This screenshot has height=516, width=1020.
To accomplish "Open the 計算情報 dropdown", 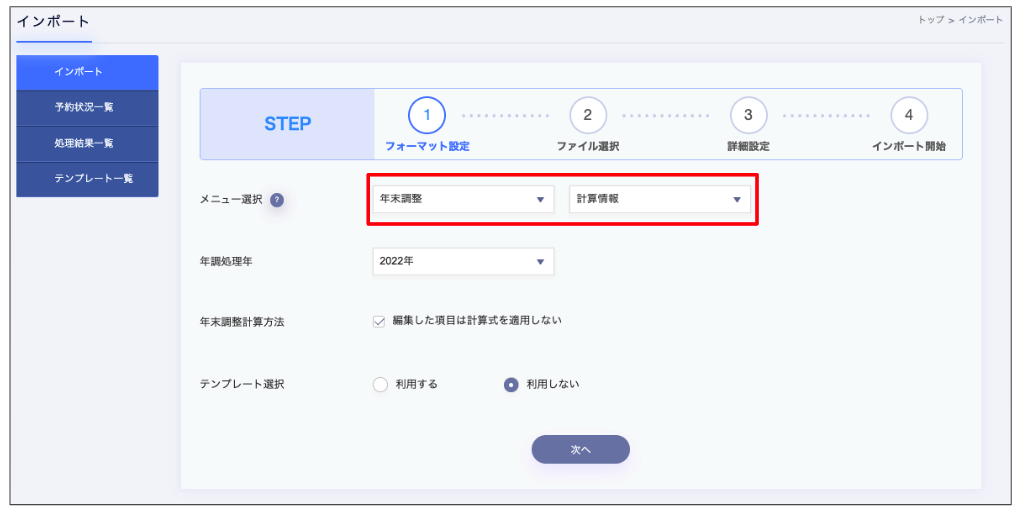I will [659, 199].
